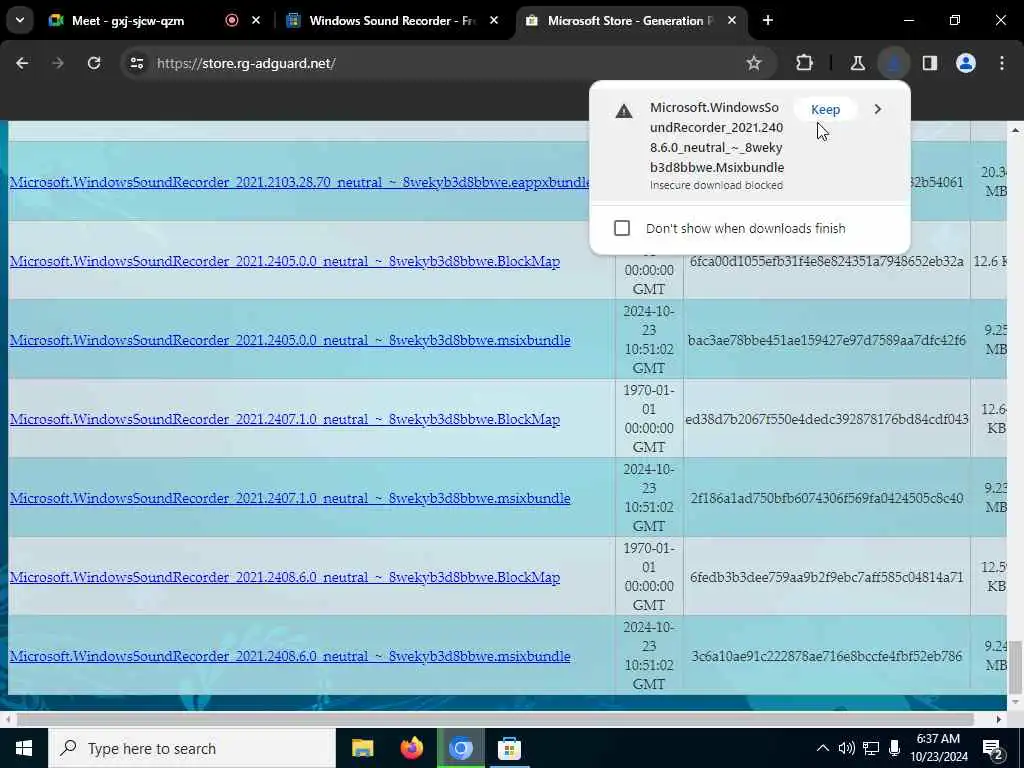Open the 2021.2408.6.0 BlockMap link

285,577
